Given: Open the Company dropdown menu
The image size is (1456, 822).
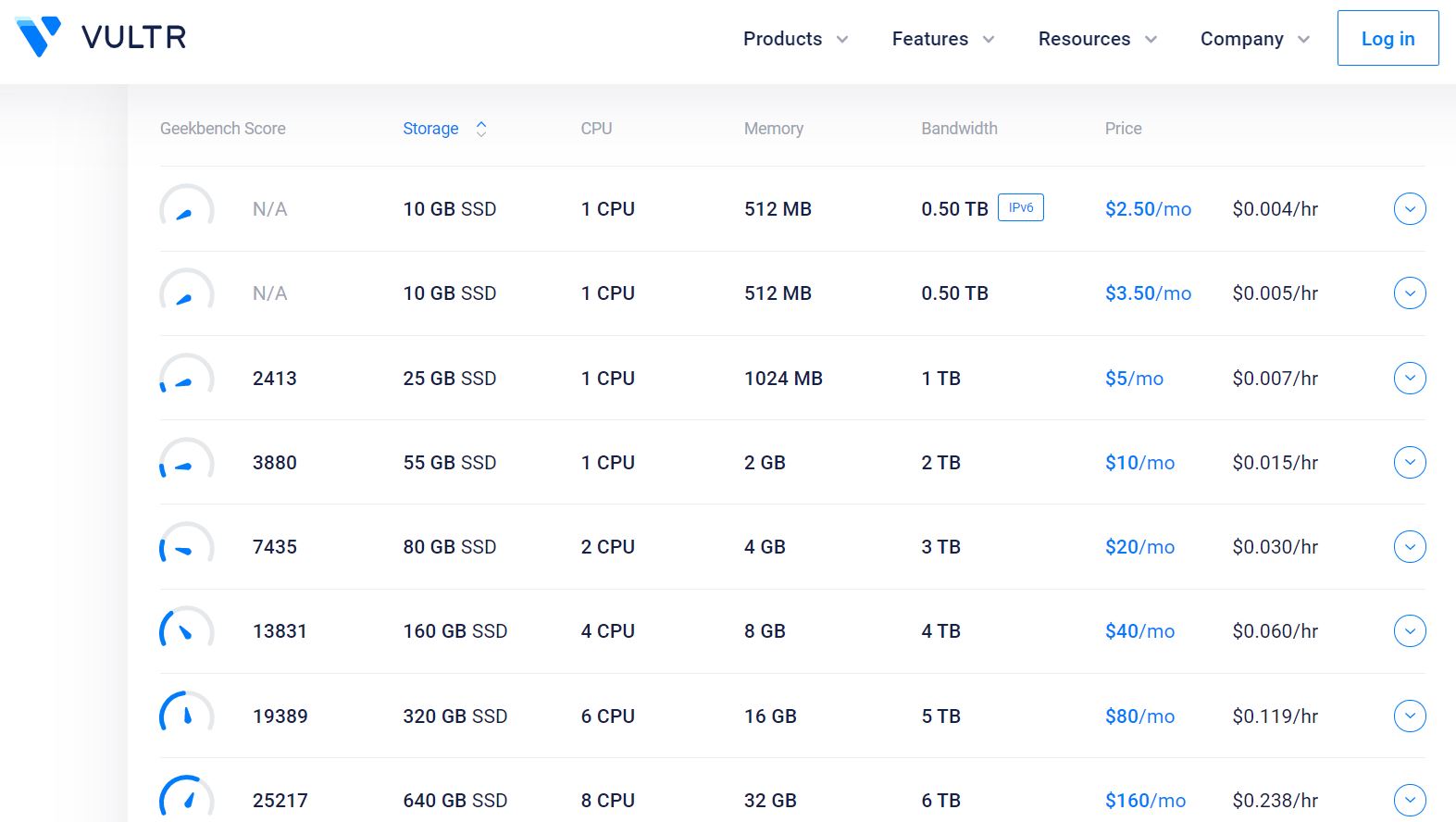Looking at the screenshot, I should tap(1254, 39).
